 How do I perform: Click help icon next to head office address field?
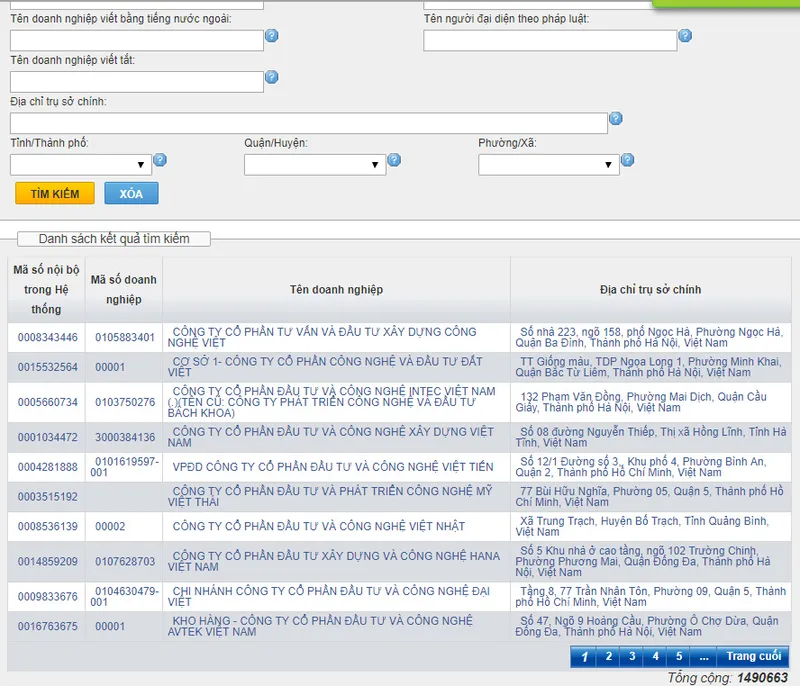616,119
